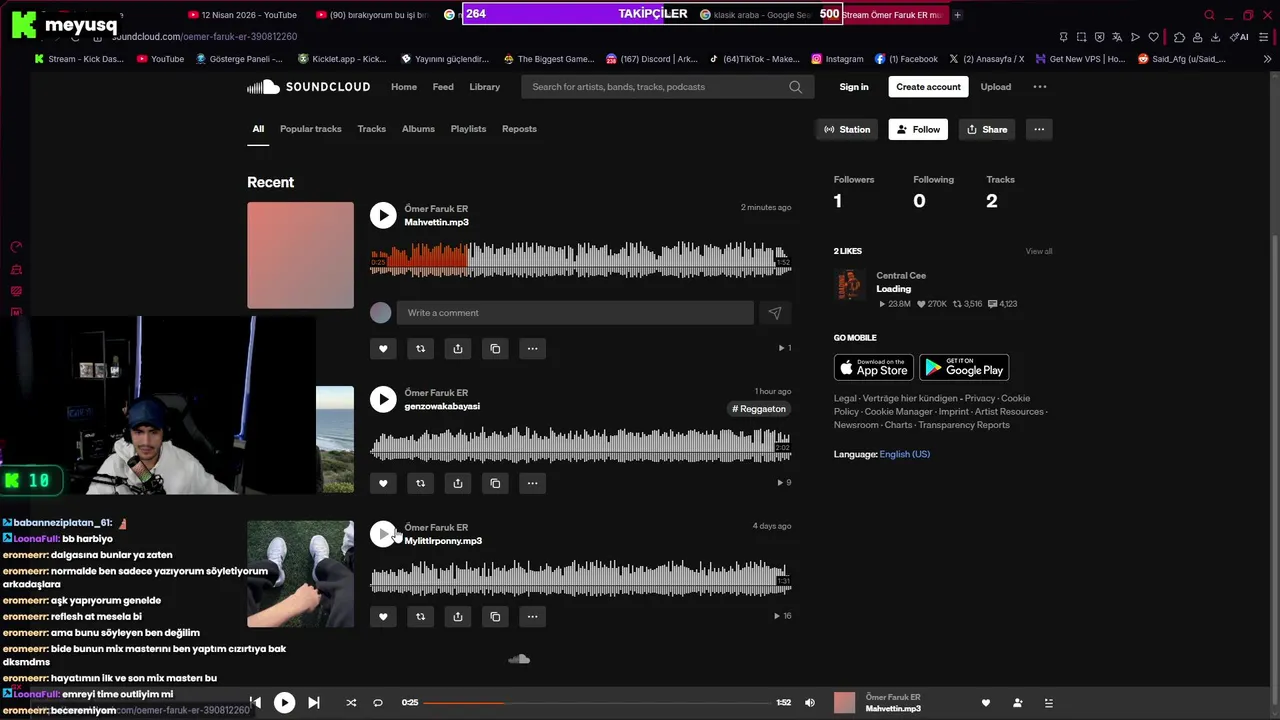Send the comment with paper plane icon
This screenshot has width=1280, height=720.
click(775, 313)
